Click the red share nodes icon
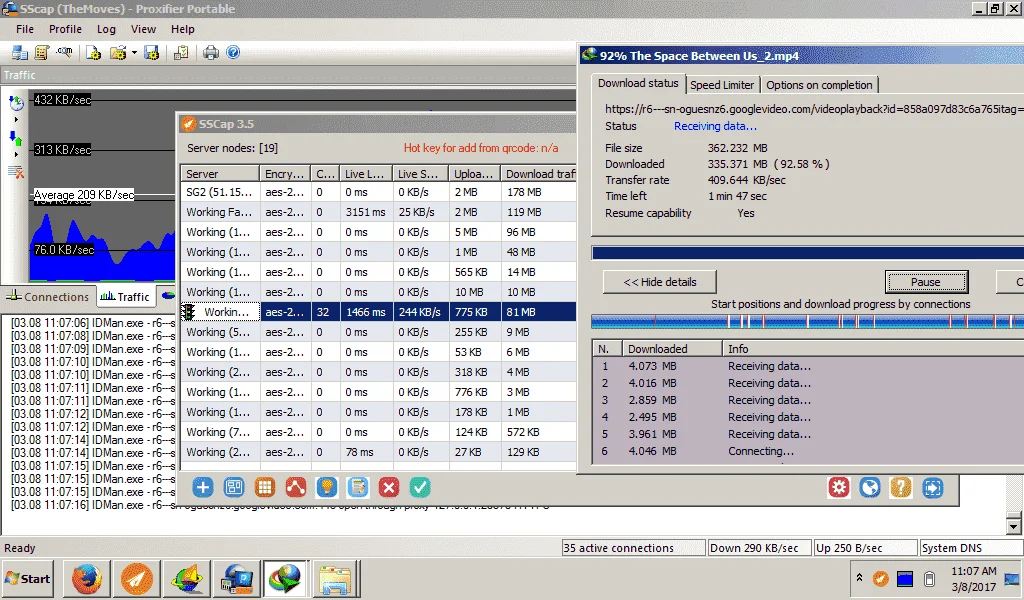This screenshot has width=1024, height=600. (x=296, y=488)
